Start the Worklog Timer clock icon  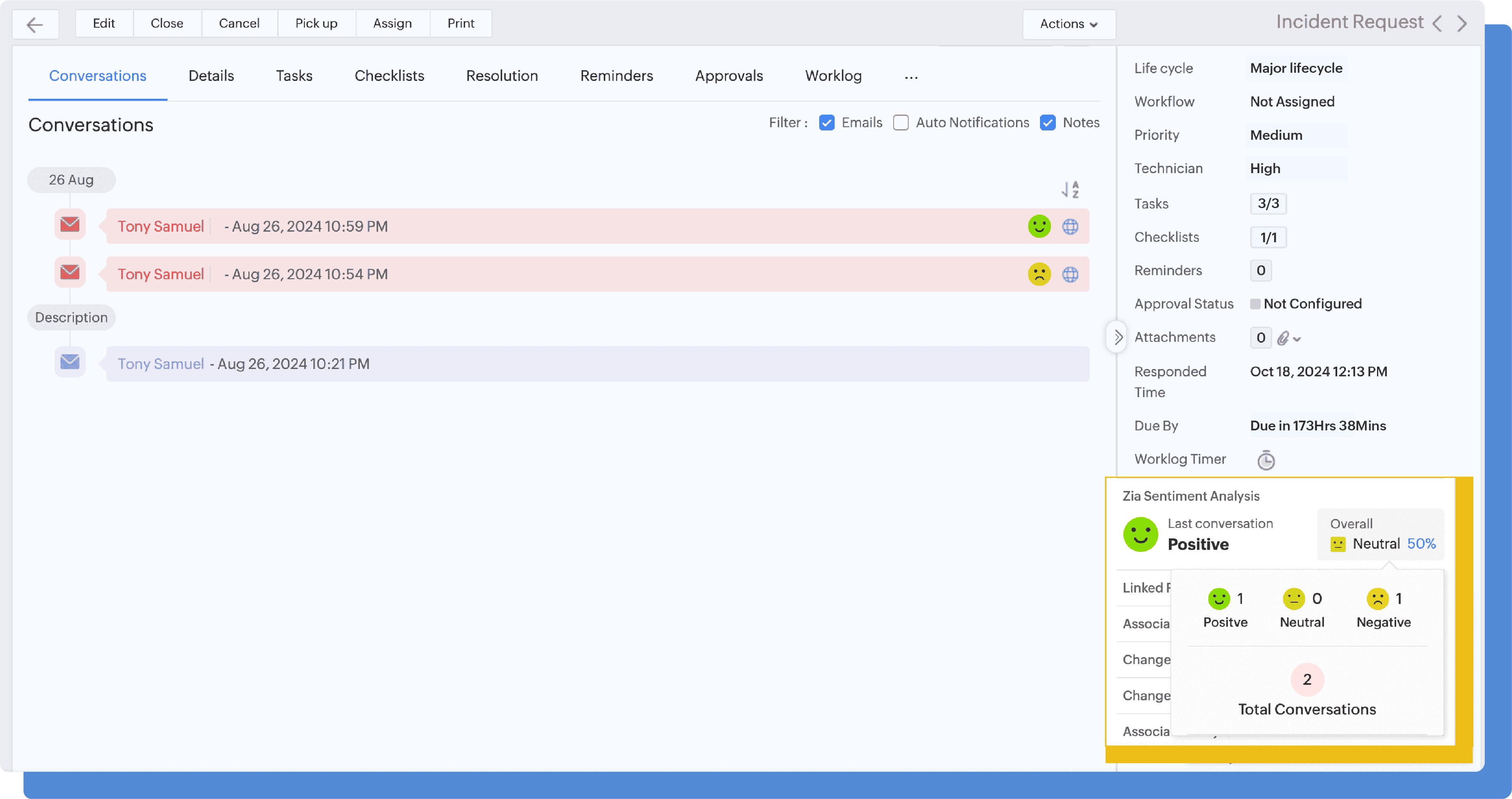pos(1266,460)
